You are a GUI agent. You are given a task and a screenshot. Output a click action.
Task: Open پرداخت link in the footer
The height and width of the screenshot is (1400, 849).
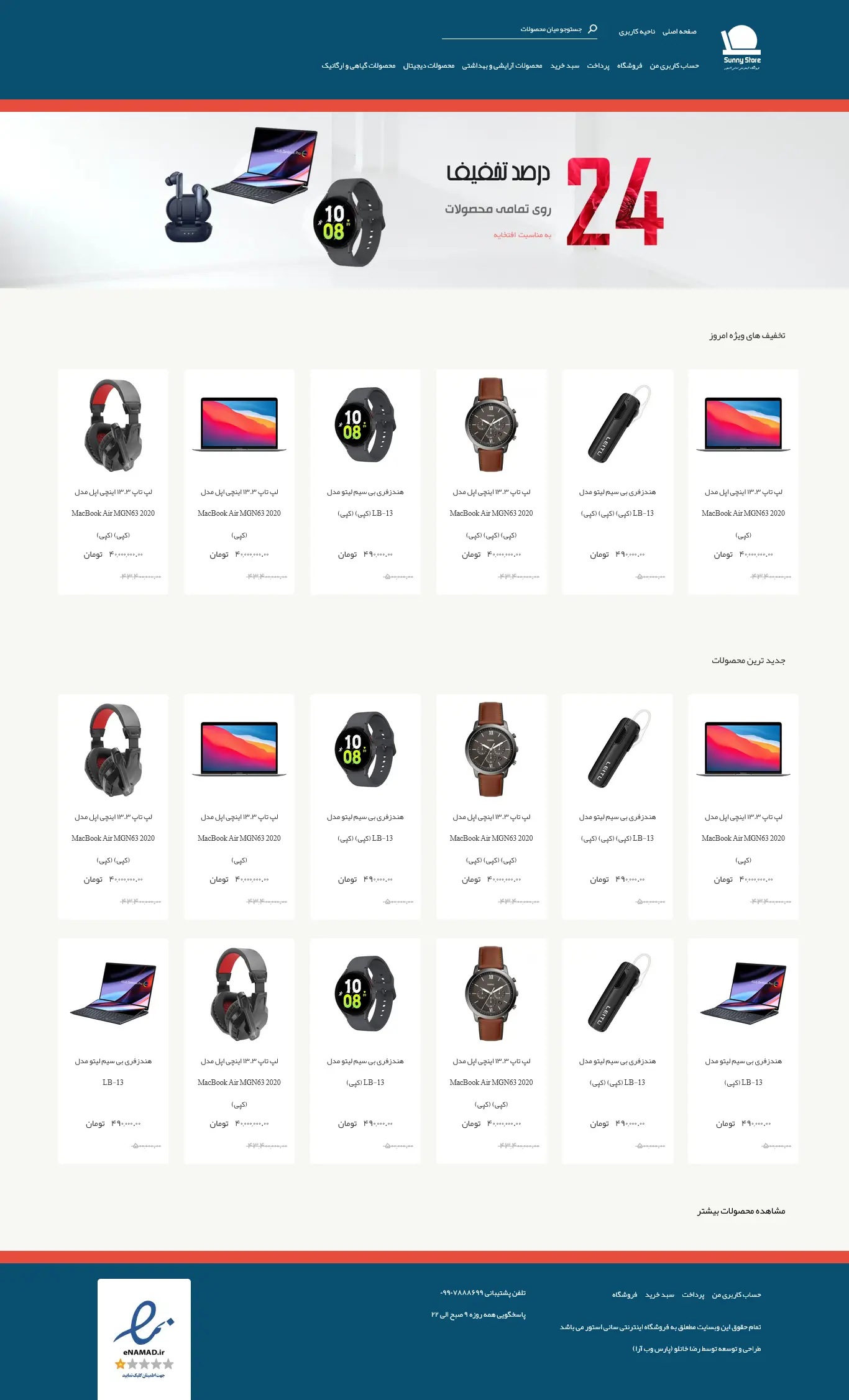tap(693, 1295)
